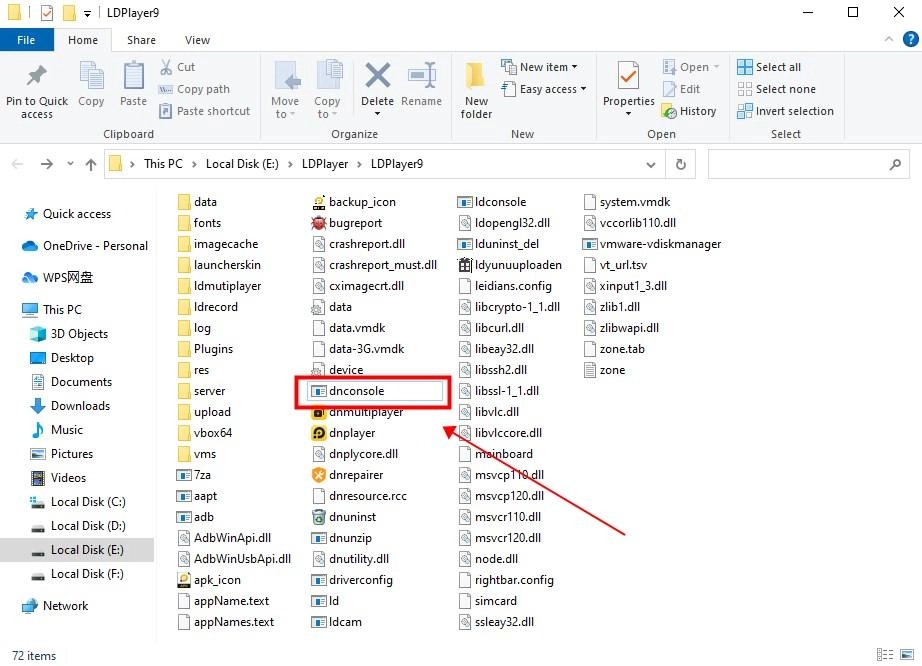The height and width of the screenshot is (666, 922).
Task: Click the Help question mark icon
Action: (910, 39)
